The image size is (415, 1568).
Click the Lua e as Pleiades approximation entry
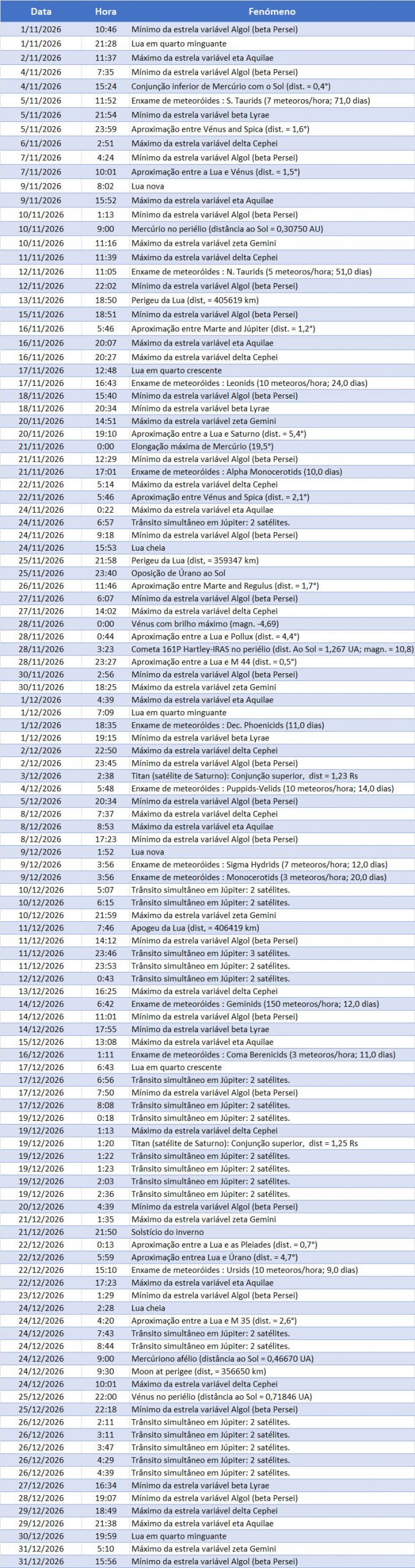click(x=224, y=1245)
